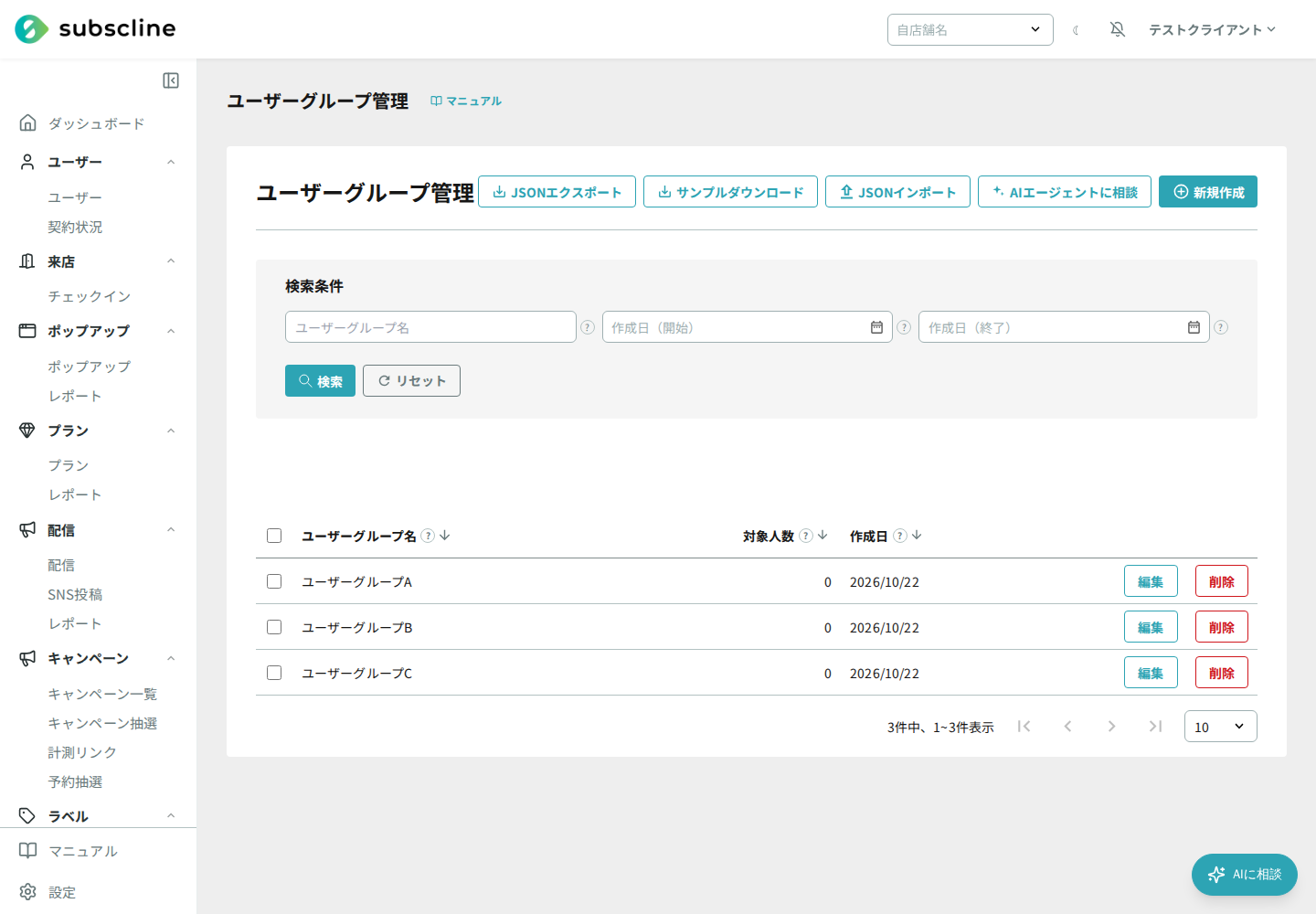Delete ユーザーグループC with 削除 button

pyautogui.click(x=1222, y=673)
